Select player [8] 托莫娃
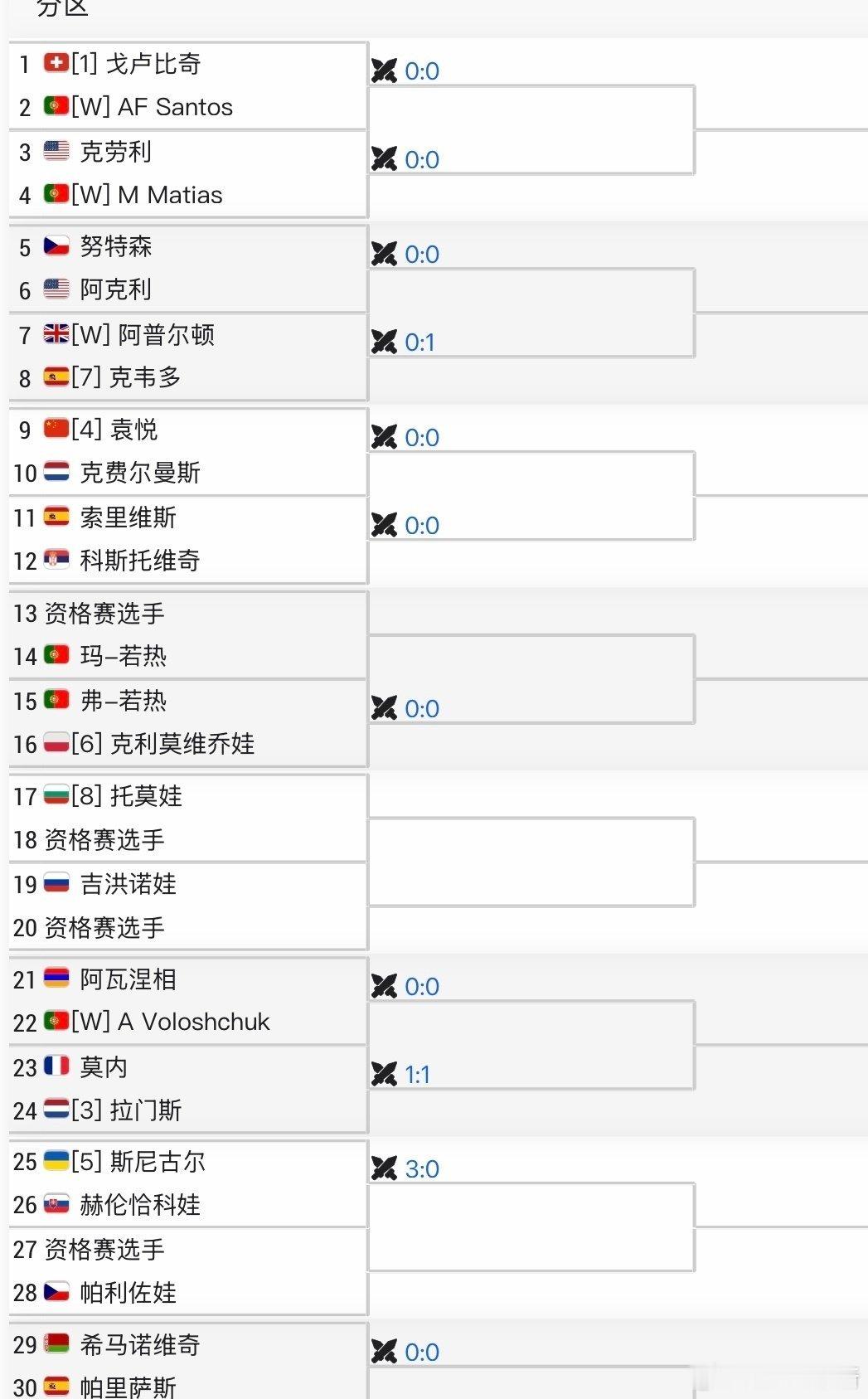Viewport: 868px width, 1399px height. click(x=116, y=796)
